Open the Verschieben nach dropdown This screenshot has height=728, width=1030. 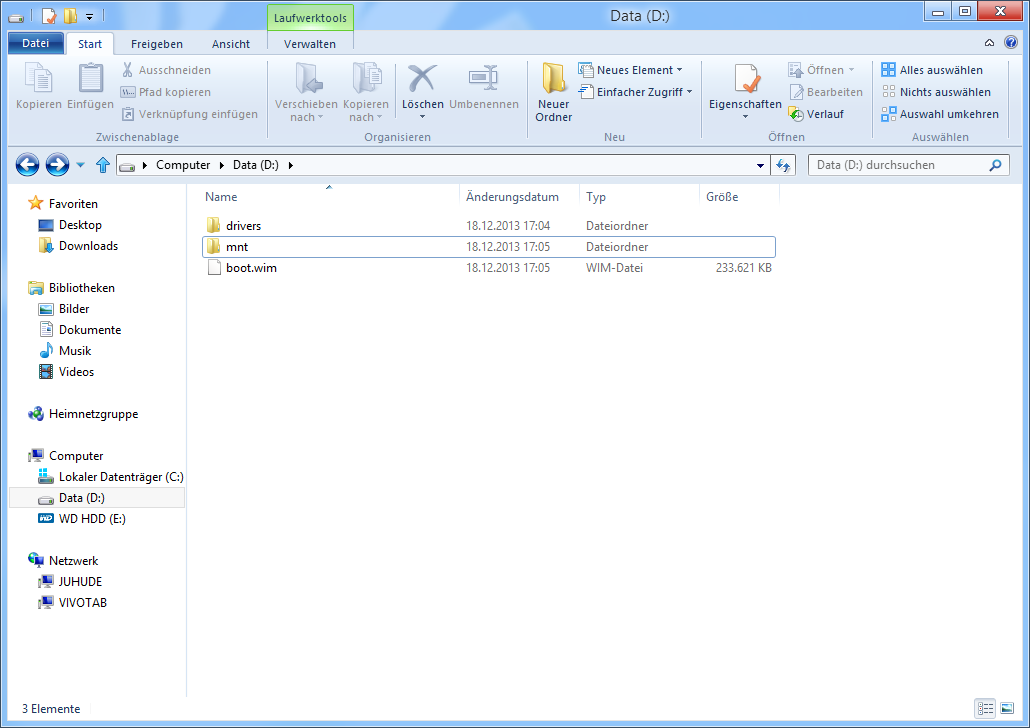click(x=306, y=92)
